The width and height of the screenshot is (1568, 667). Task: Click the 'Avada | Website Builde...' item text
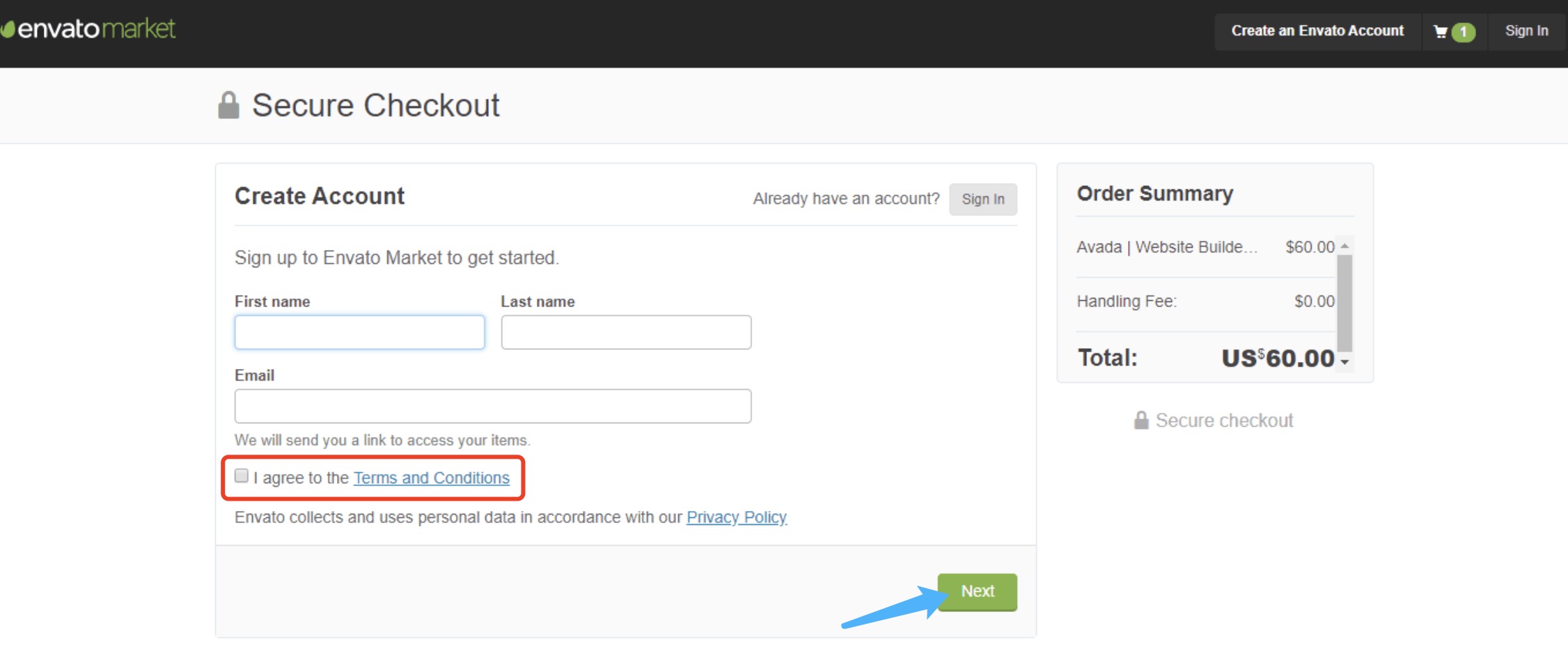(x=1167, y=247)
